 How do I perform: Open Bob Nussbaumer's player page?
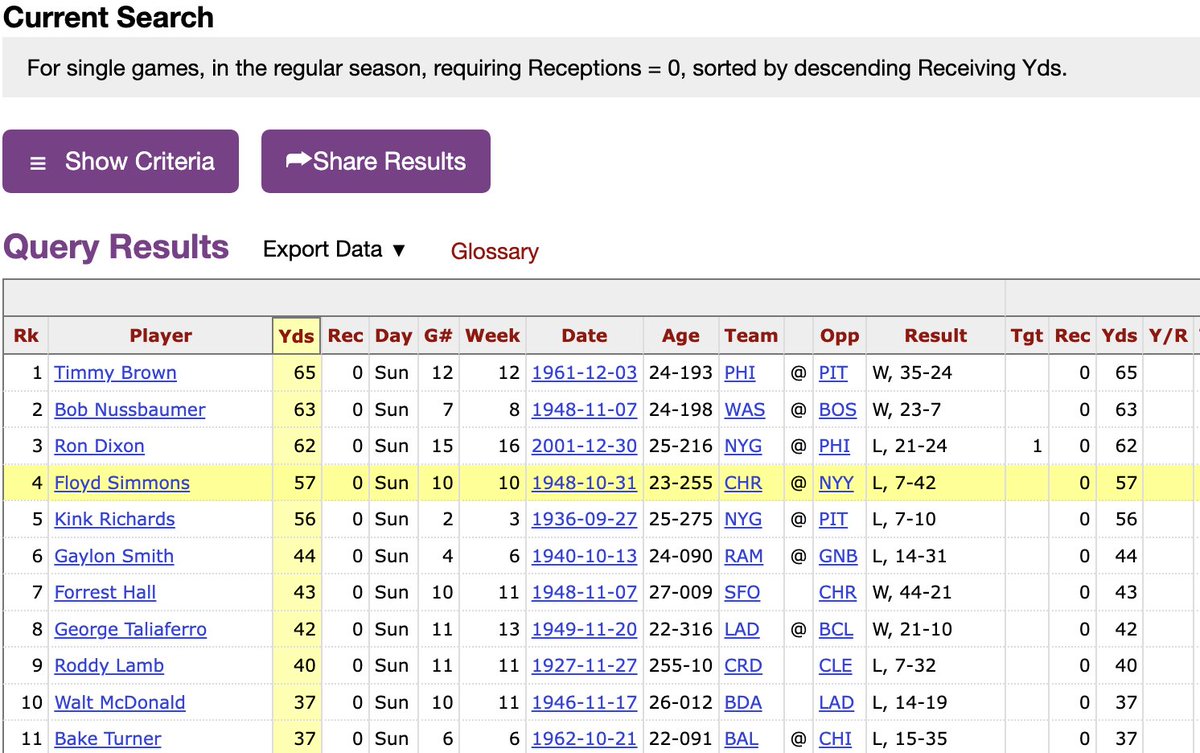tap(130, 410)
